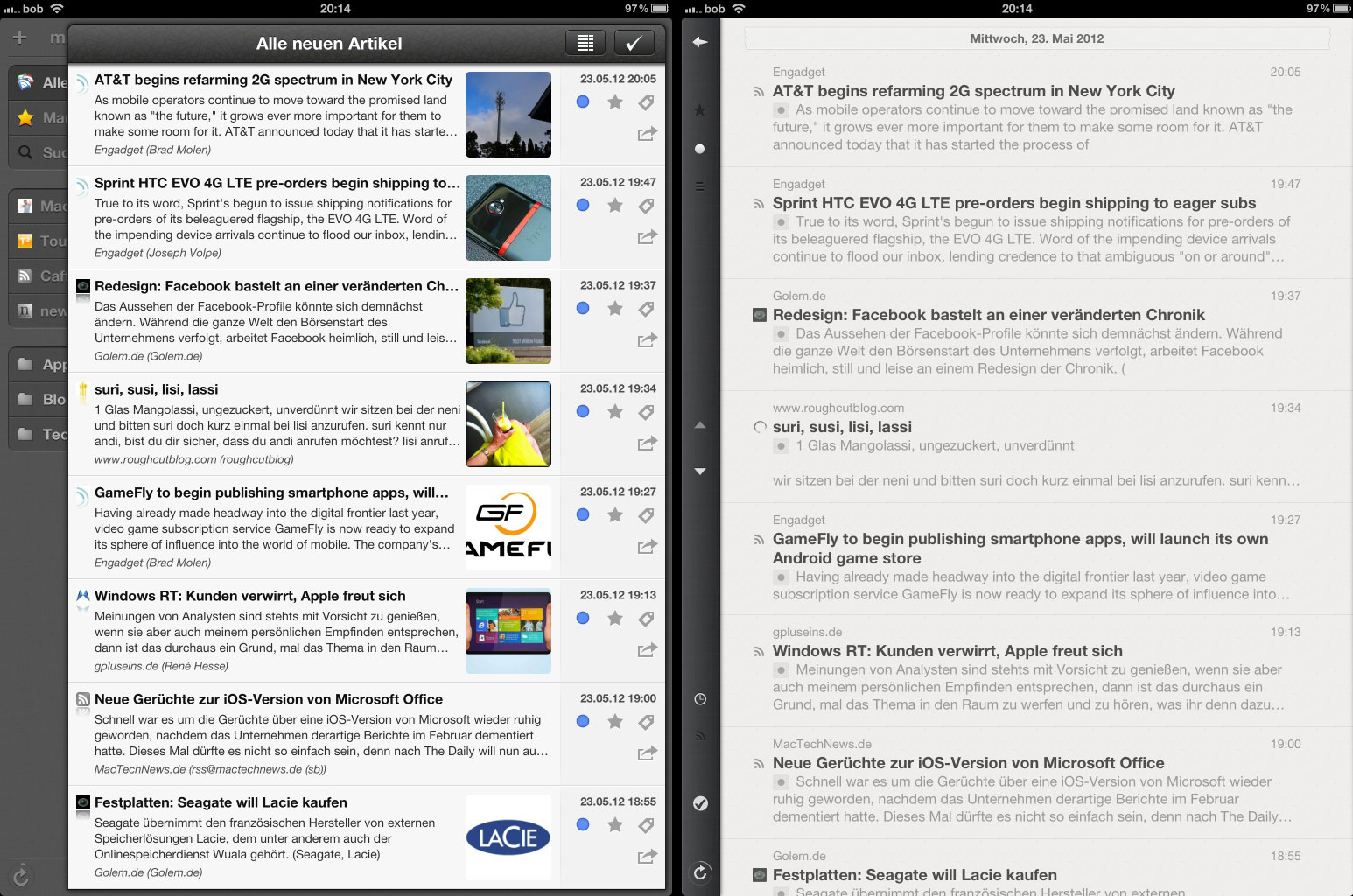Switch list layout in Alle neuen Artikel header
This screenshot has height=896, width=1353.
pos(585,43)
